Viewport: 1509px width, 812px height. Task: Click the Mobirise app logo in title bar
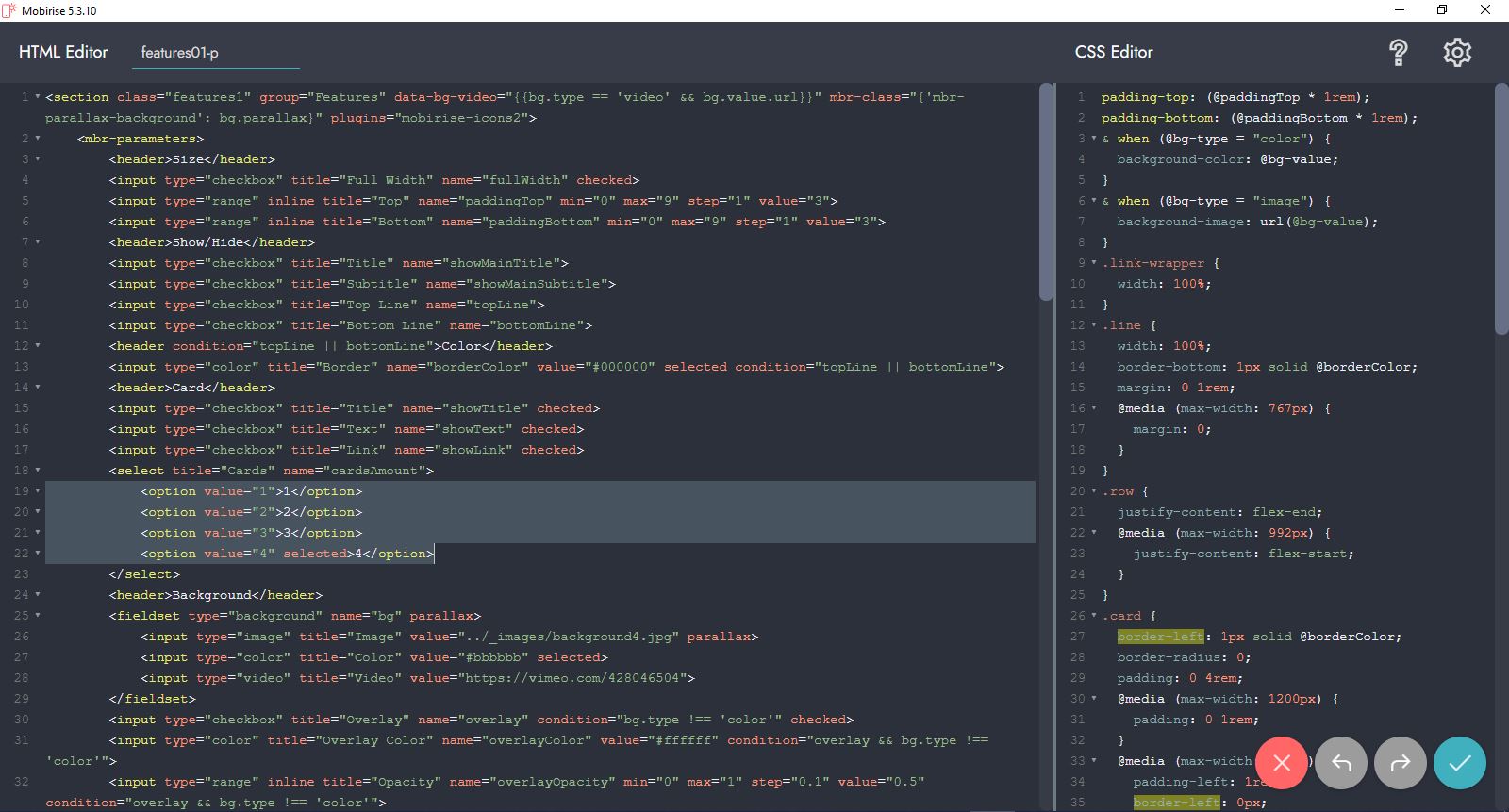pos(9,10)
